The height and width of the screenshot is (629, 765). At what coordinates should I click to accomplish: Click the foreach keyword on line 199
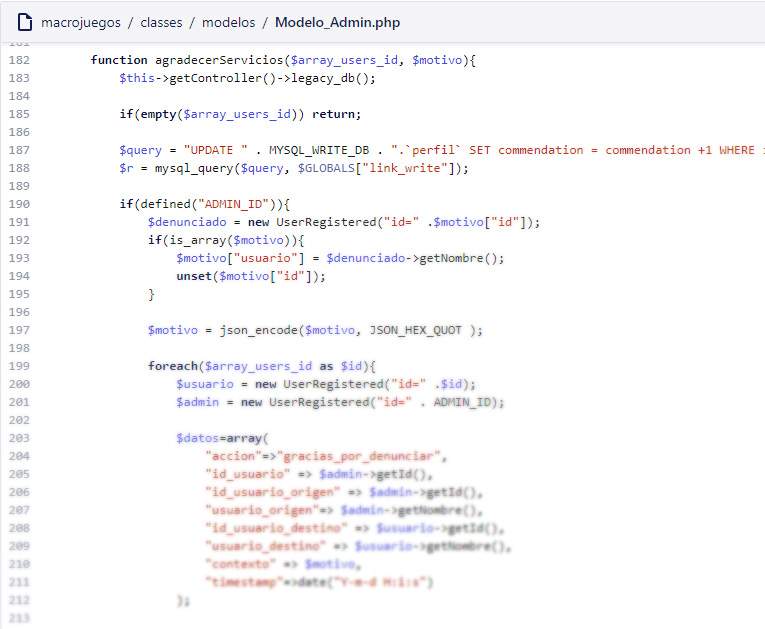(173, 366)
